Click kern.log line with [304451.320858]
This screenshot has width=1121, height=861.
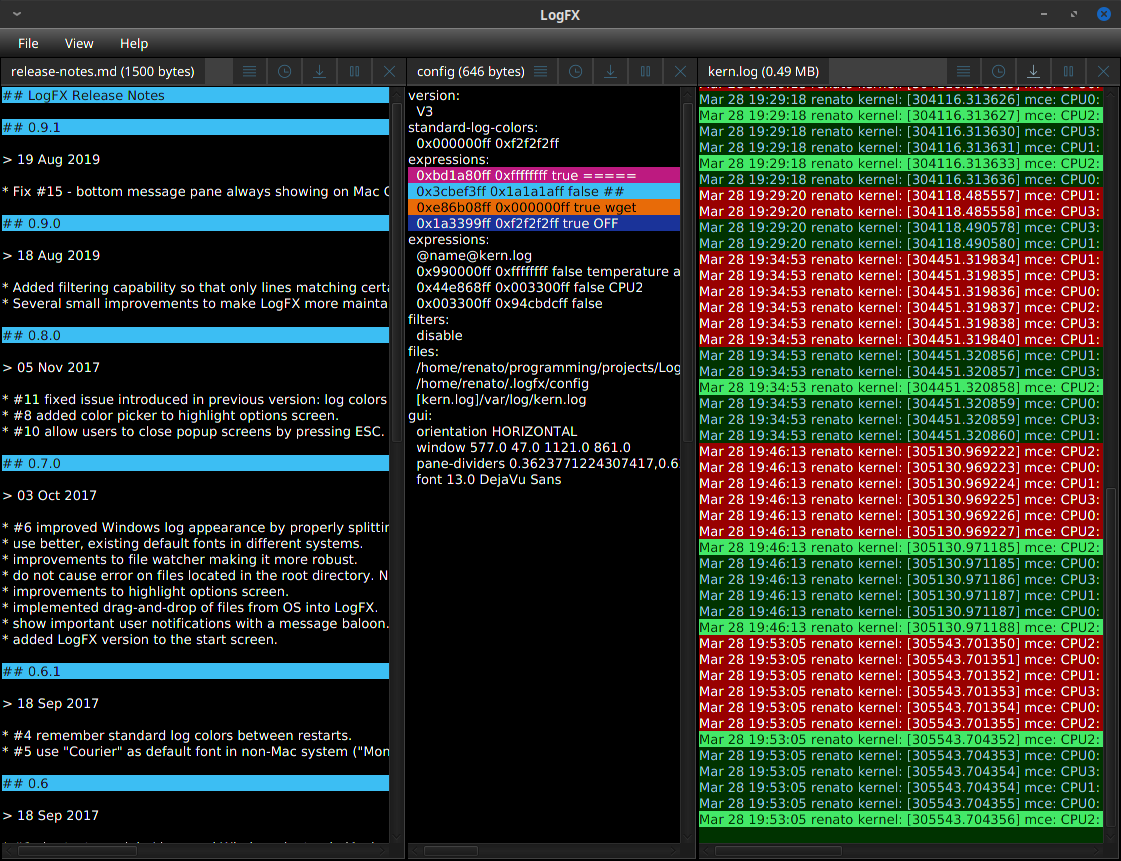point(901,387)
